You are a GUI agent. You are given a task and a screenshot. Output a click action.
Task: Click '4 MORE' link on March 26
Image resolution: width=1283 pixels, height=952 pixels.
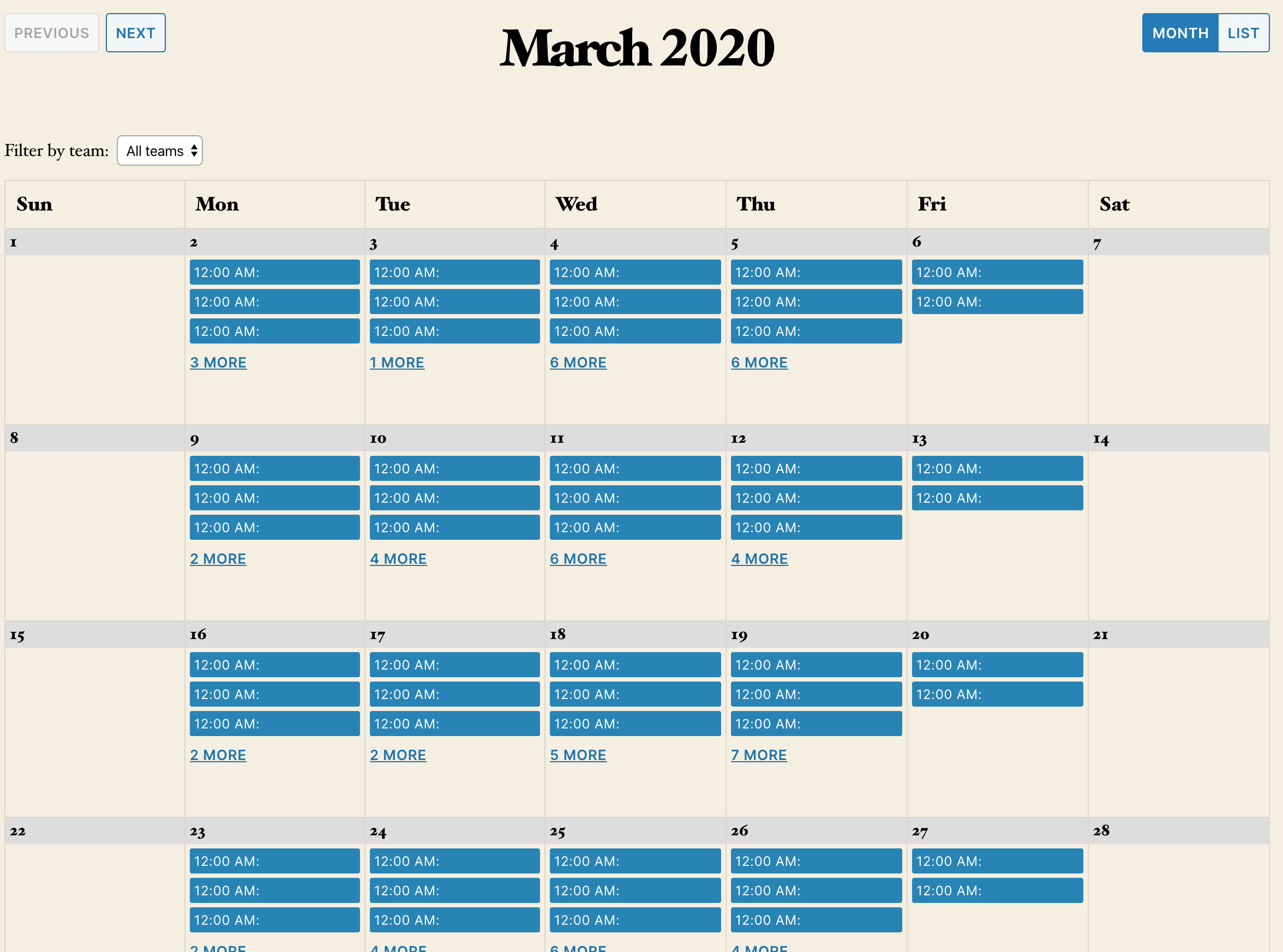coord(760,948)
